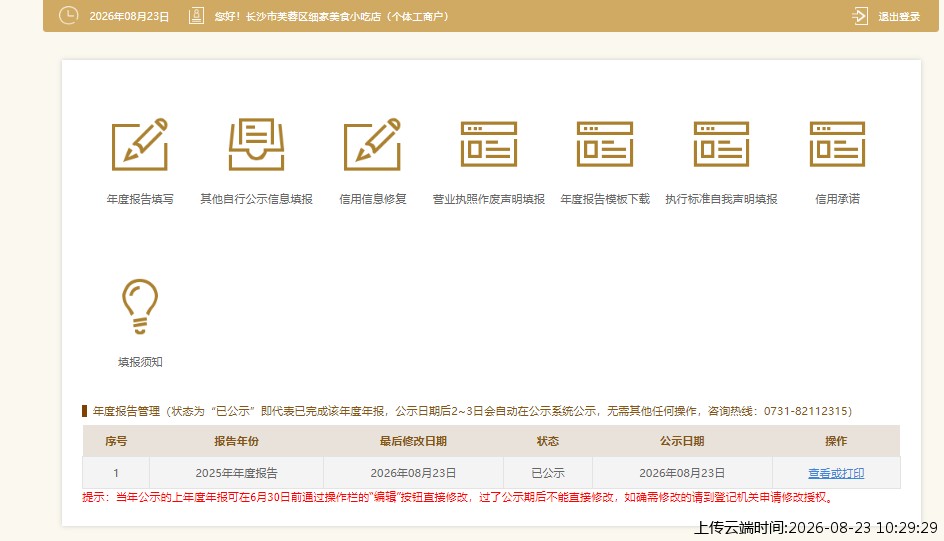
Task: Click the 序号 column header
Action: [x=116, y=441]
